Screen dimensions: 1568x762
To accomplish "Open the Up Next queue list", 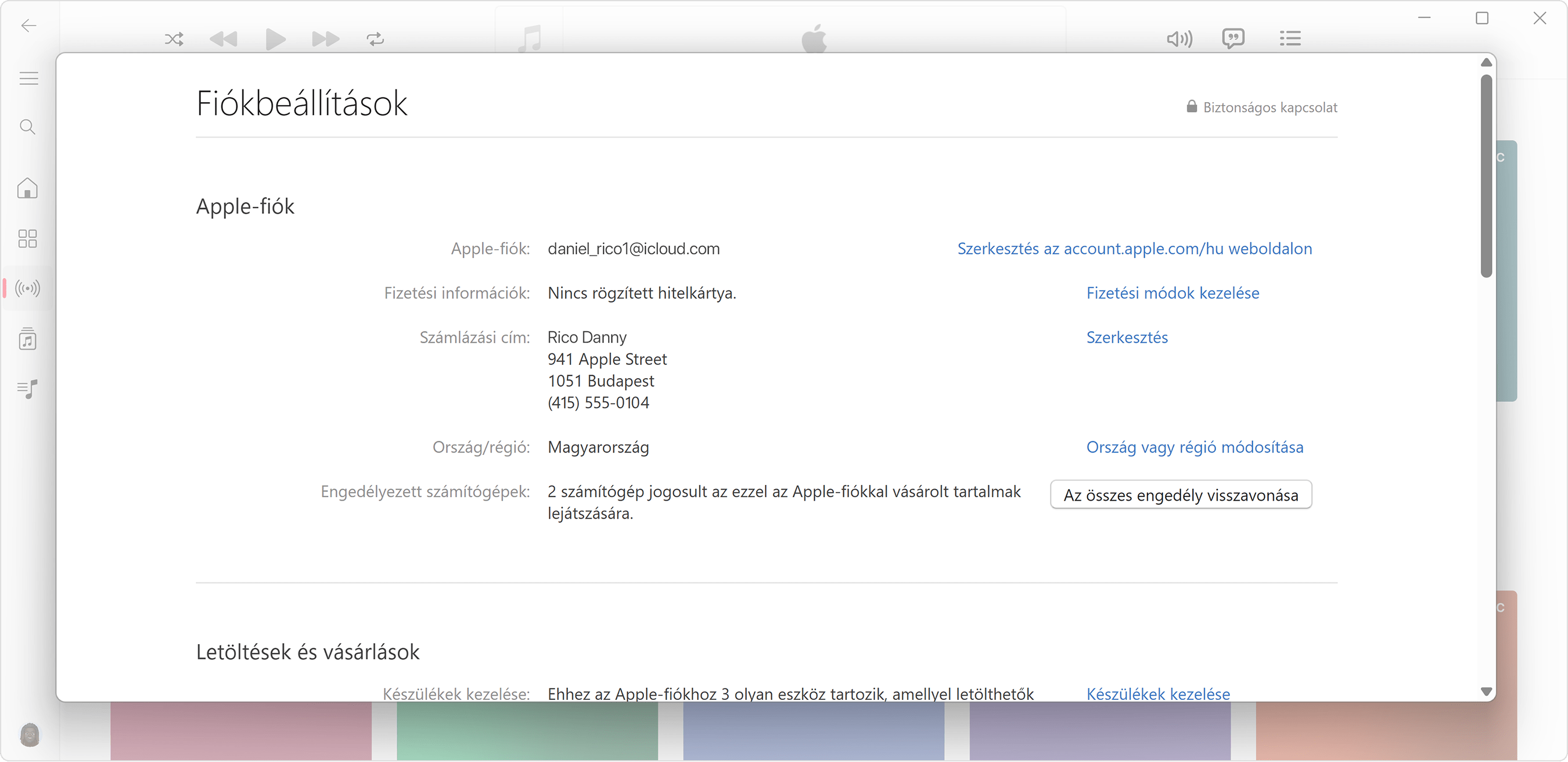I will (x=1290, y=39).
